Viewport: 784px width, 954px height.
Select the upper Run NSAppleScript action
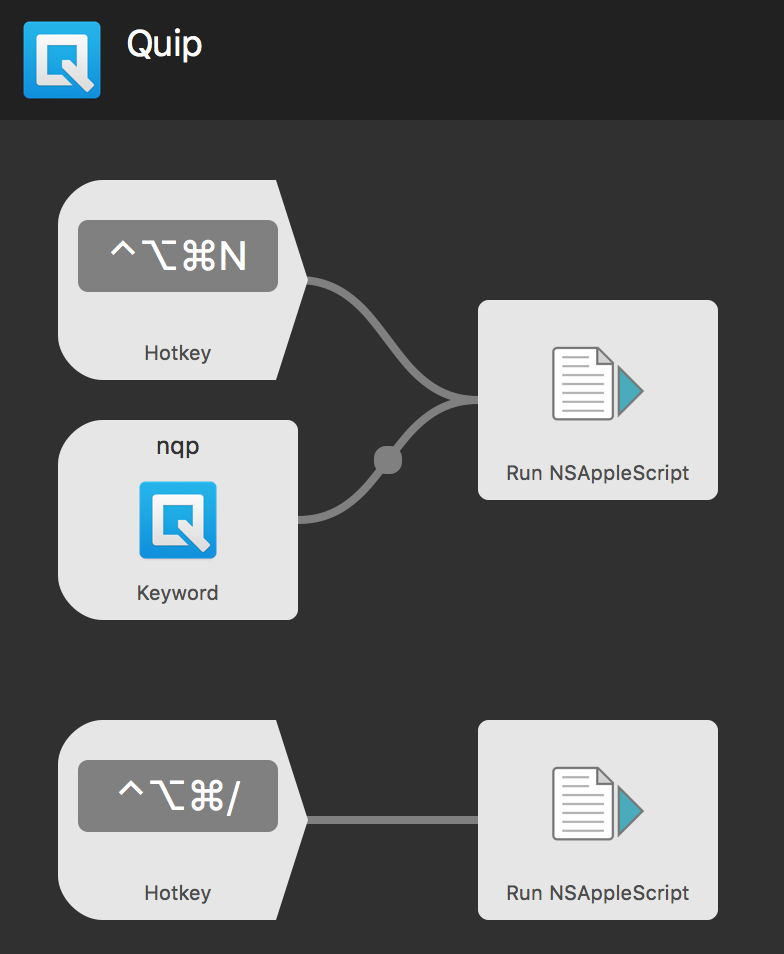coord(598,400)
